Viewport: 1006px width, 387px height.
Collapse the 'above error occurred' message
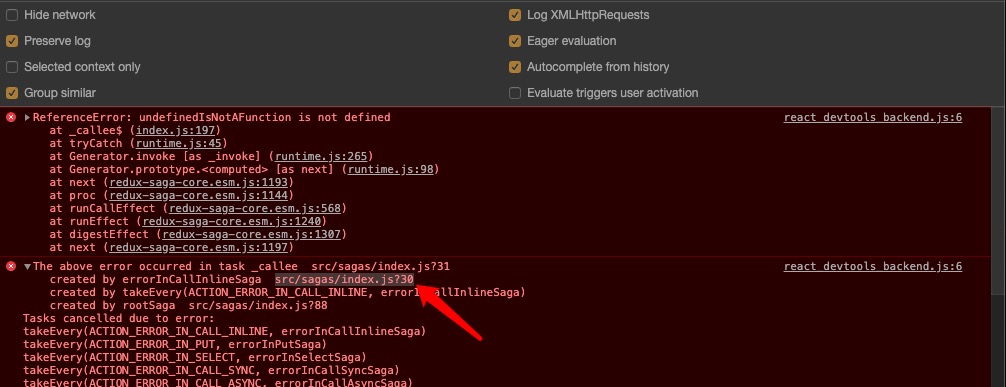pyautogui.click(x=28, y=266)
